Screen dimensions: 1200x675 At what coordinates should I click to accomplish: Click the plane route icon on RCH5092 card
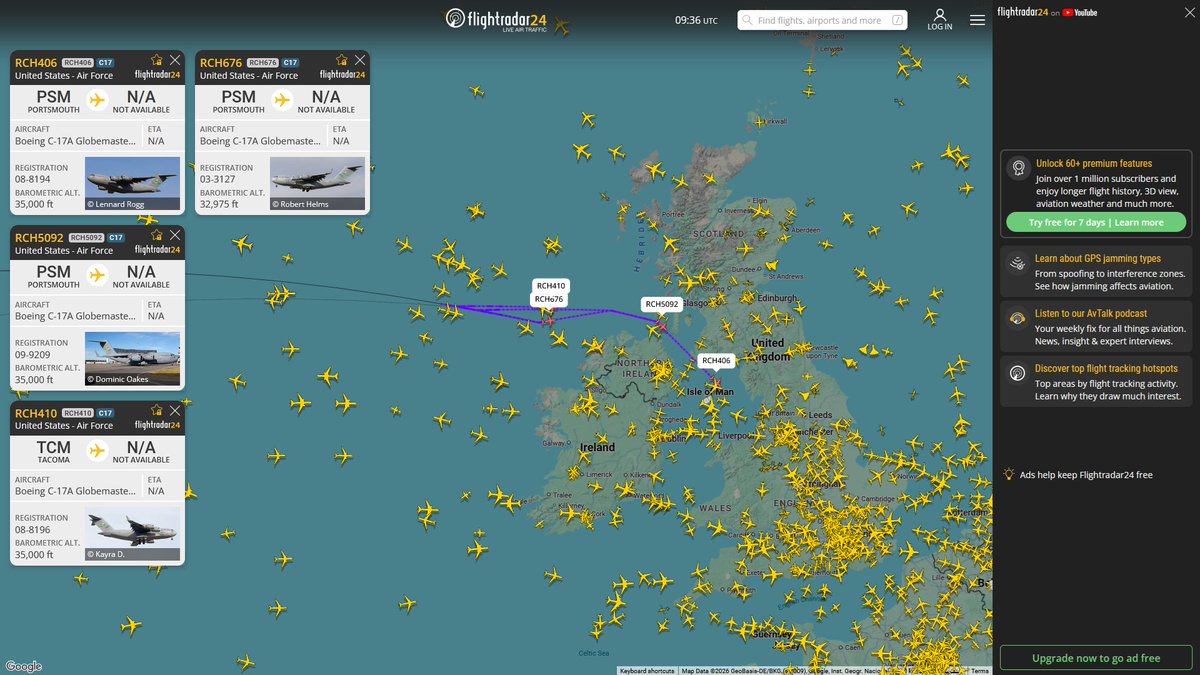tap(97, 275)
